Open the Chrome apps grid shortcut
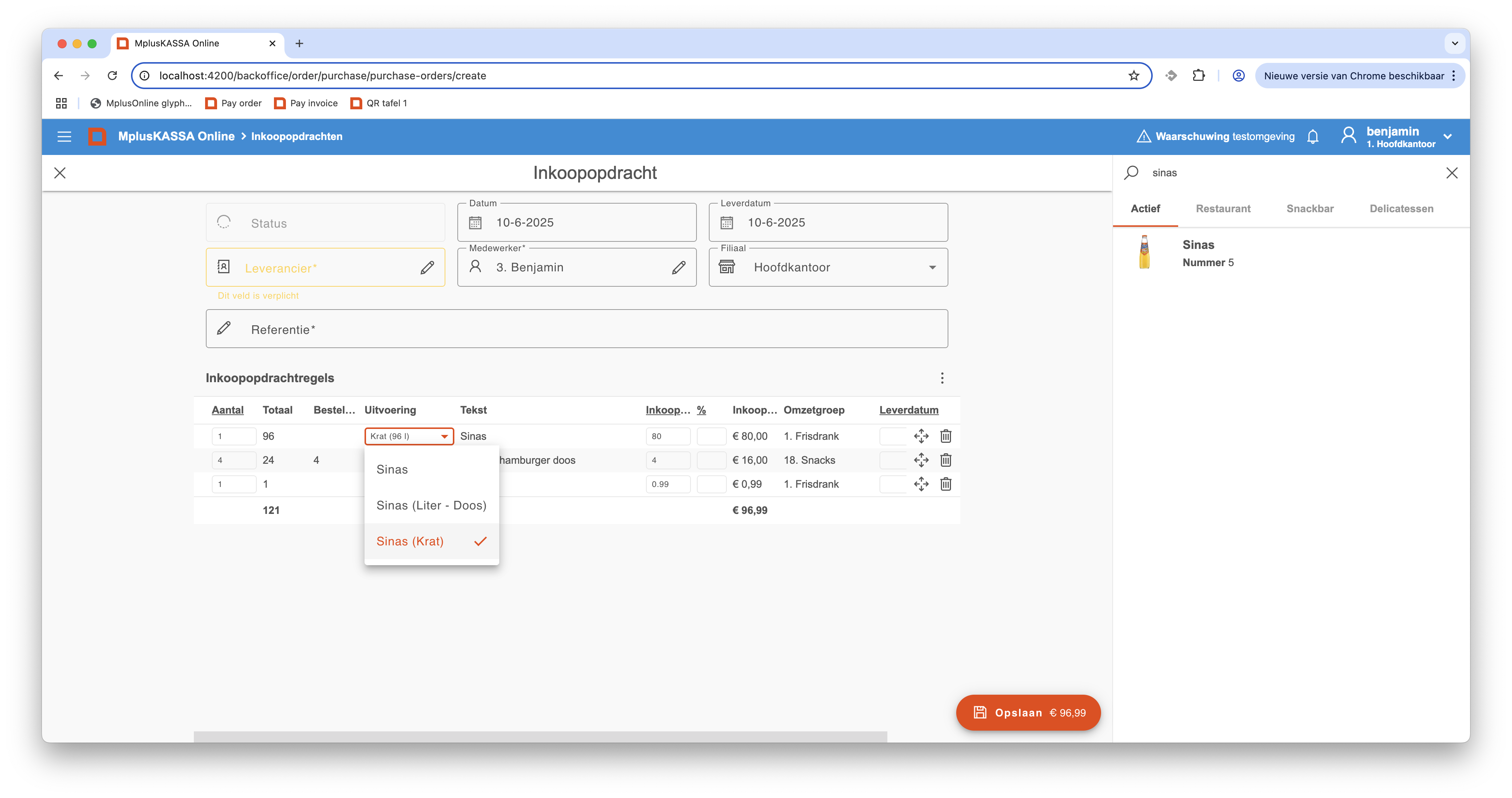This screenshot has width=1512, height=798. [61, 103]
